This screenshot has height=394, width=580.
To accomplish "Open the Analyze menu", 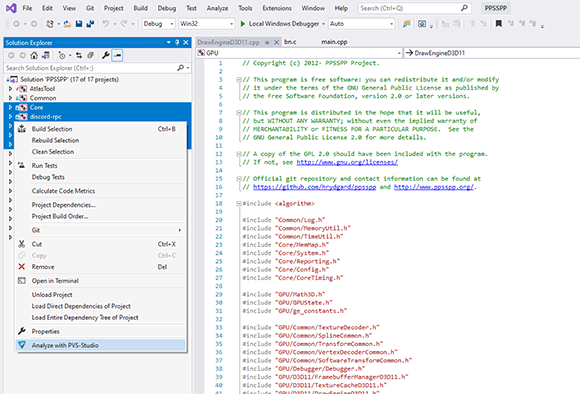I will point(217,8).
